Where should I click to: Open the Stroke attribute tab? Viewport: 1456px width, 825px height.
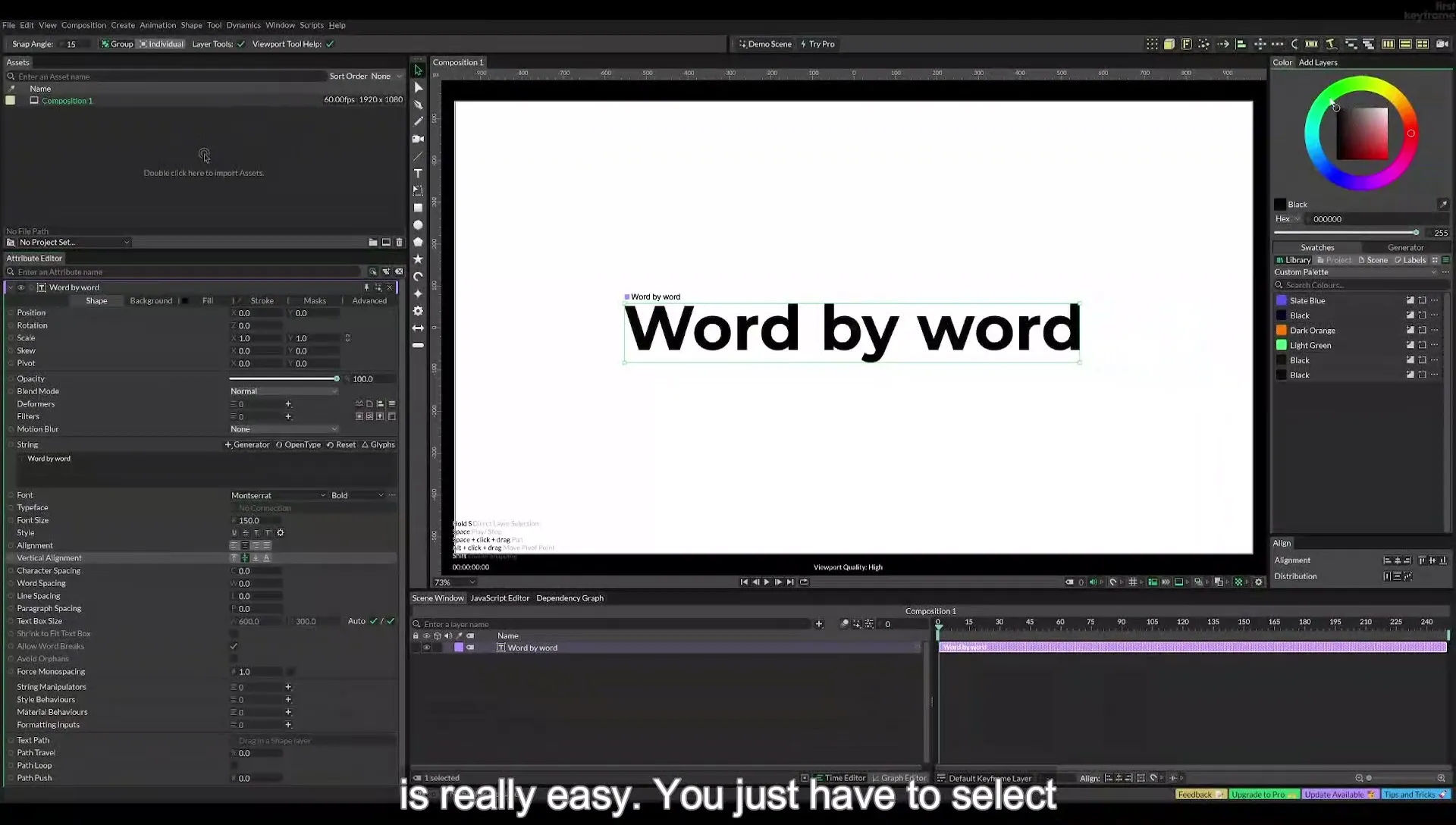pos(262,301)
